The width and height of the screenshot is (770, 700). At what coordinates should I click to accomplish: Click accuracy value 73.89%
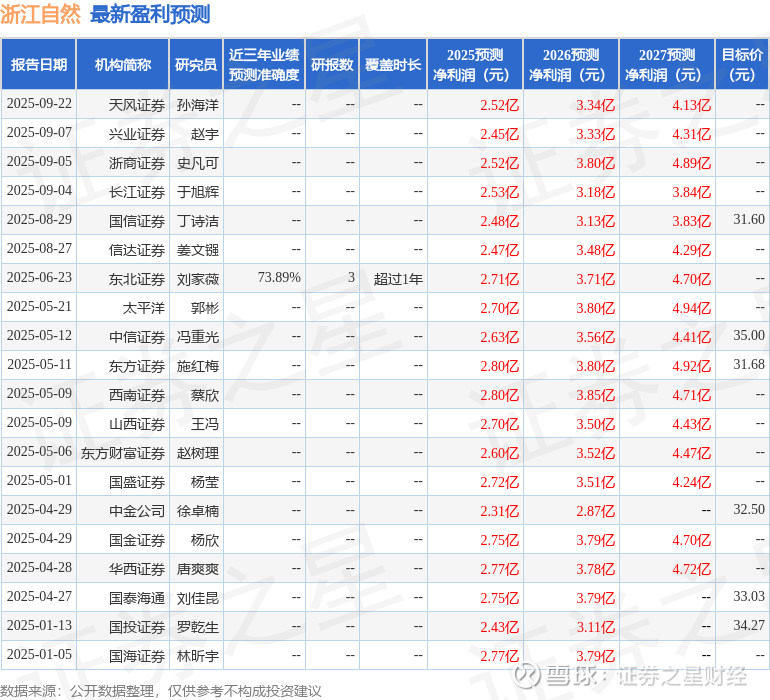279,277
